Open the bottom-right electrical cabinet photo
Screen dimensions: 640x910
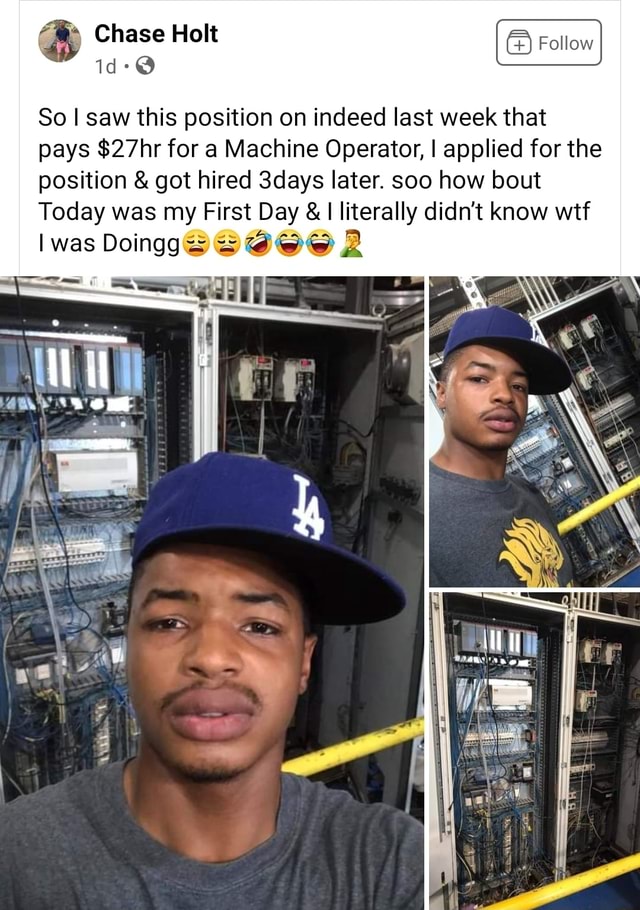click(534, 751)
